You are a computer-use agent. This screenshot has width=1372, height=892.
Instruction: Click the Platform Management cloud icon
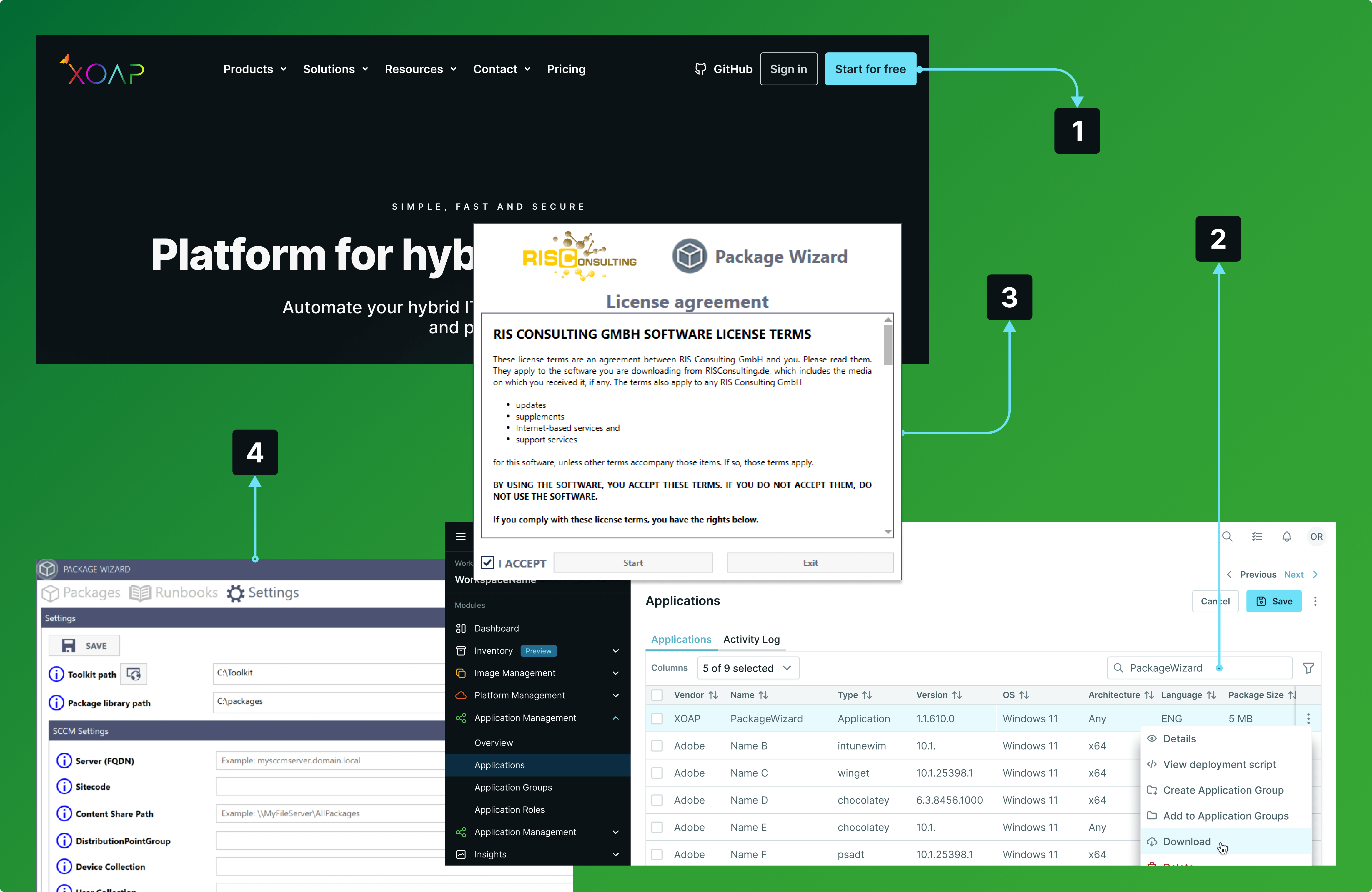click(x=461, y=695)
